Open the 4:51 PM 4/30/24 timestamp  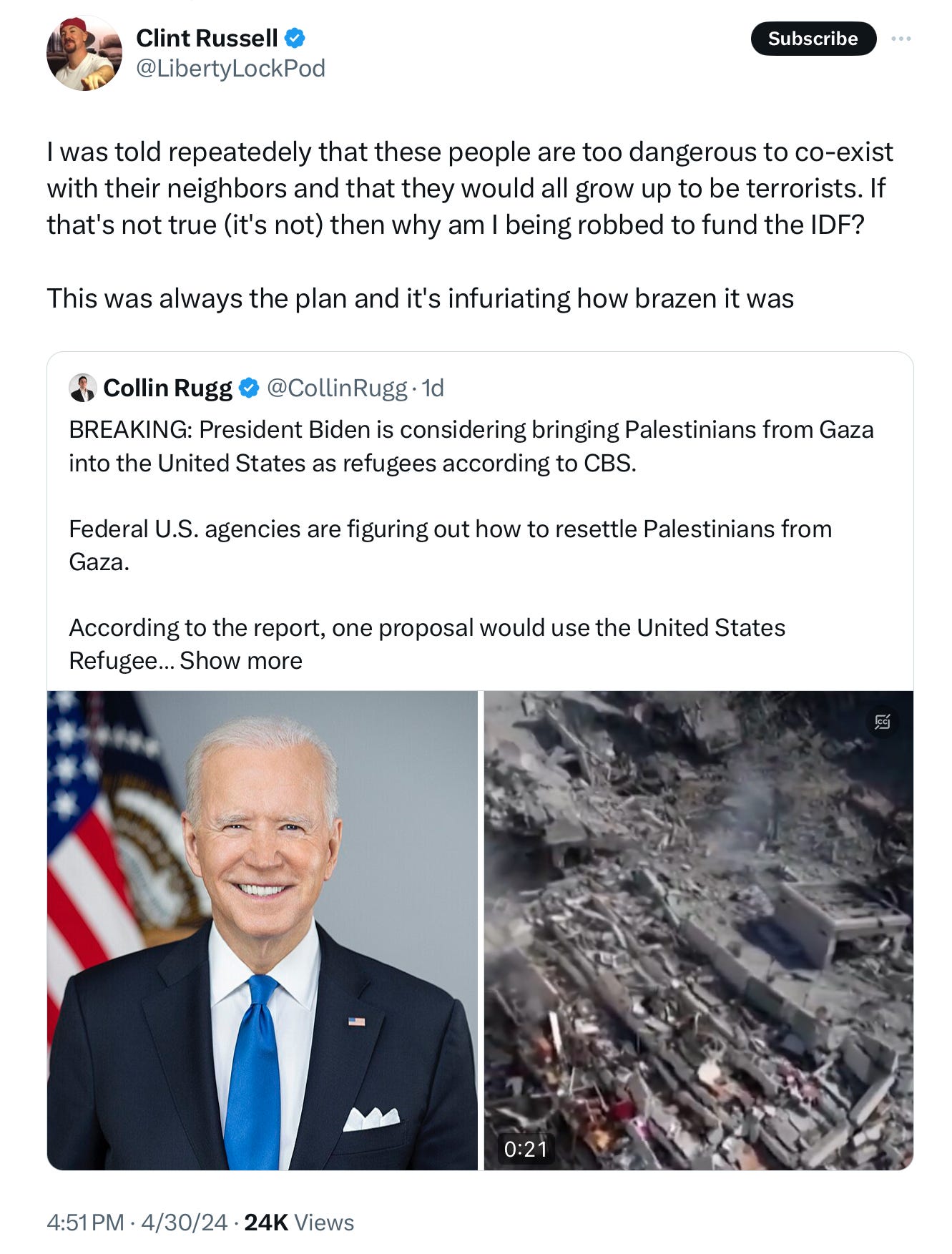(137, 1222)
